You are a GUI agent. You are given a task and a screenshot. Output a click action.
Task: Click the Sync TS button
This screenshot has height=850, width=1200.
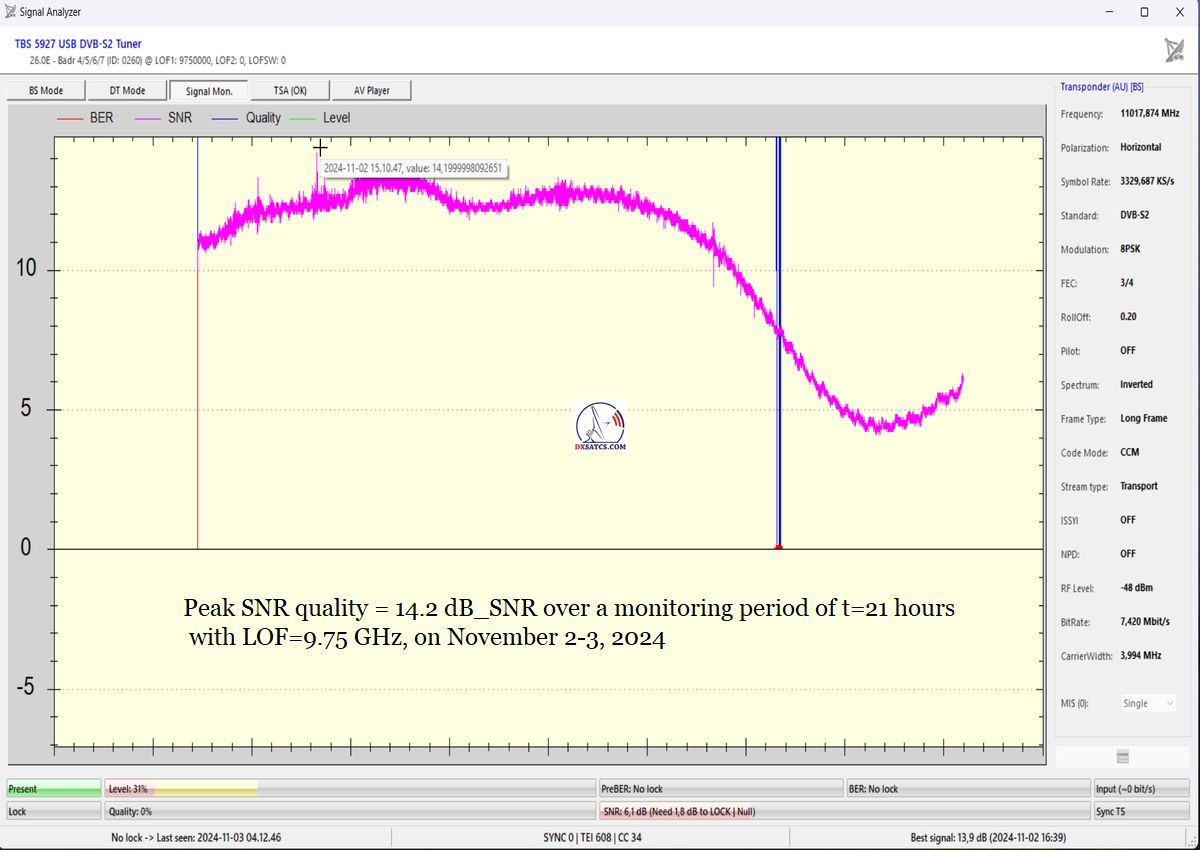click(x=1141, y=811)
